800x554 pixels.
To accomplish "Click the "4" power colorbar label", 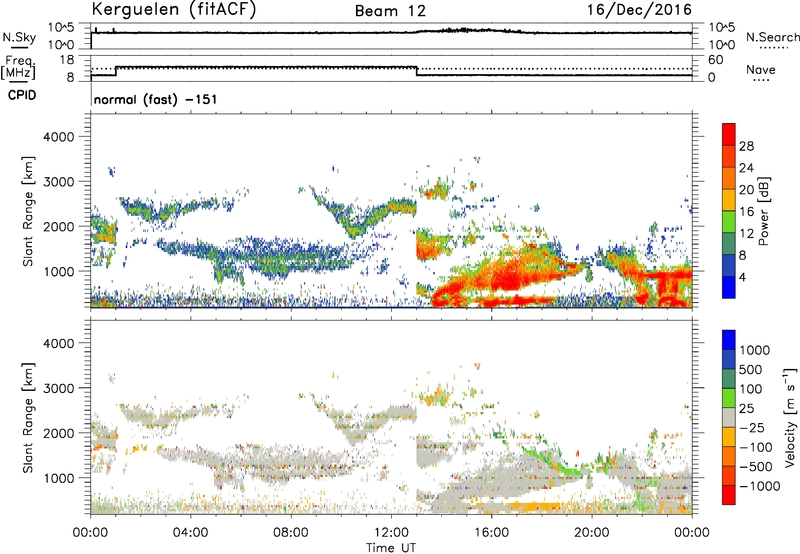I will click(742, 277).
